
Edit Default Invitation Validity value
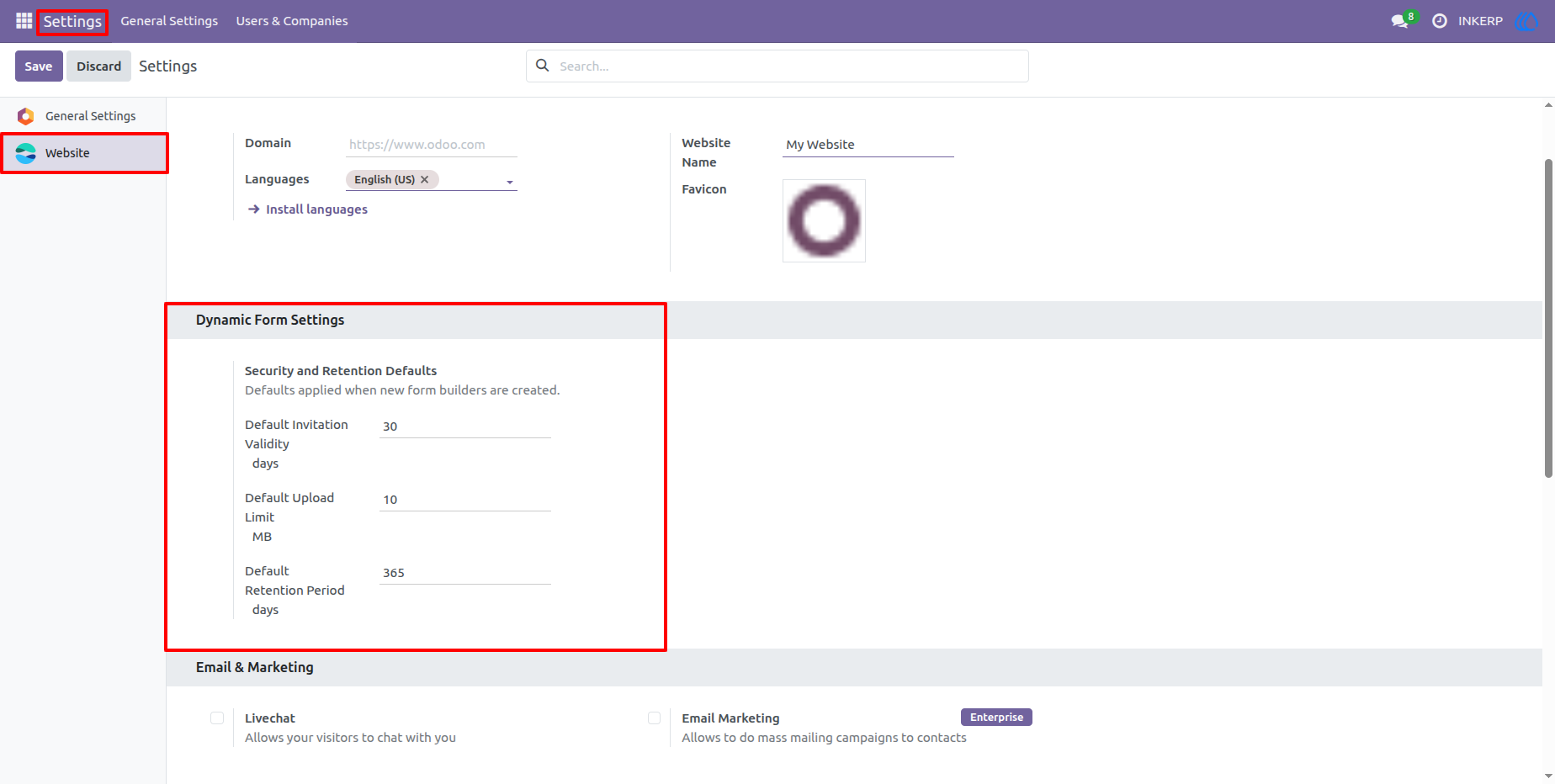tap(465, 426)
